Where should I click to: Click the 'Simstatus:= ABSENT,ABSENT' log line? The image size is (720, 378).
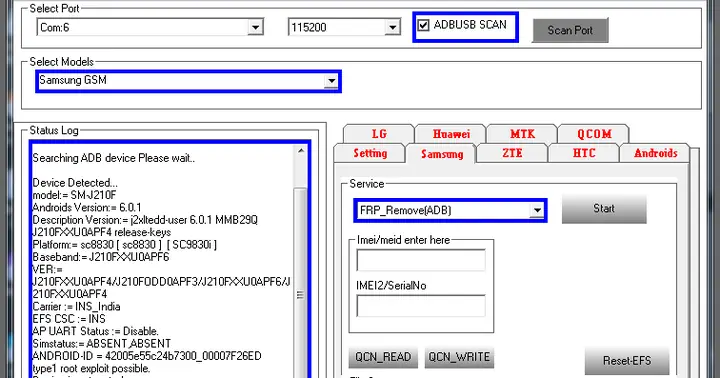pos(101,344)
